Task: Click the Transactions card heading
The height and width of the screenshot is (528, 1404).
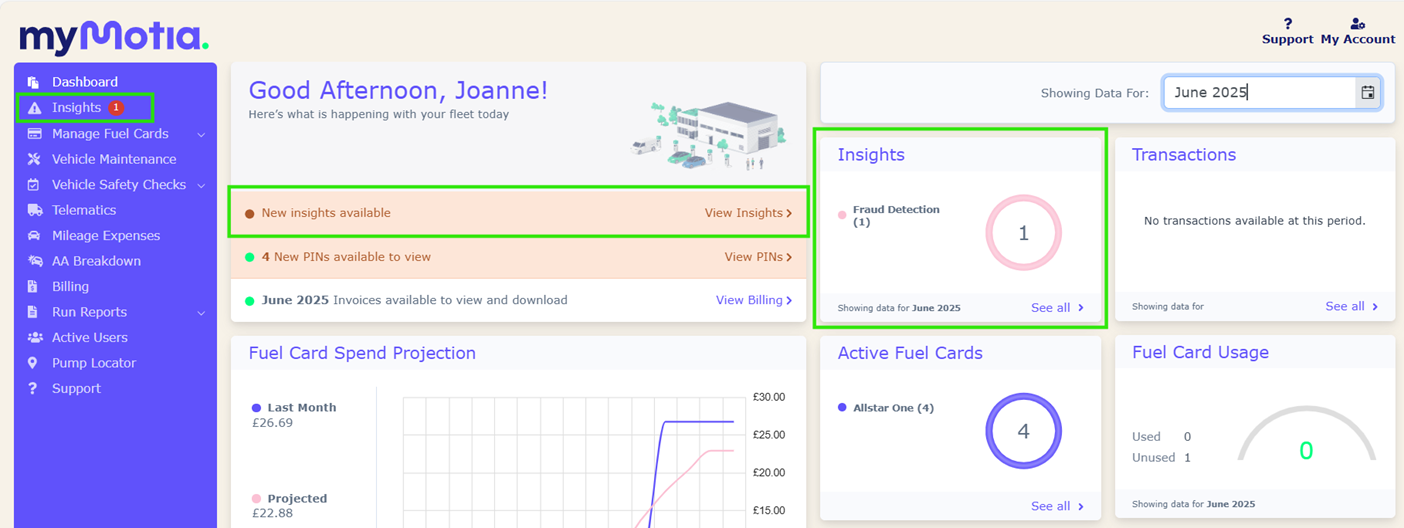Action: [1184, 155]
